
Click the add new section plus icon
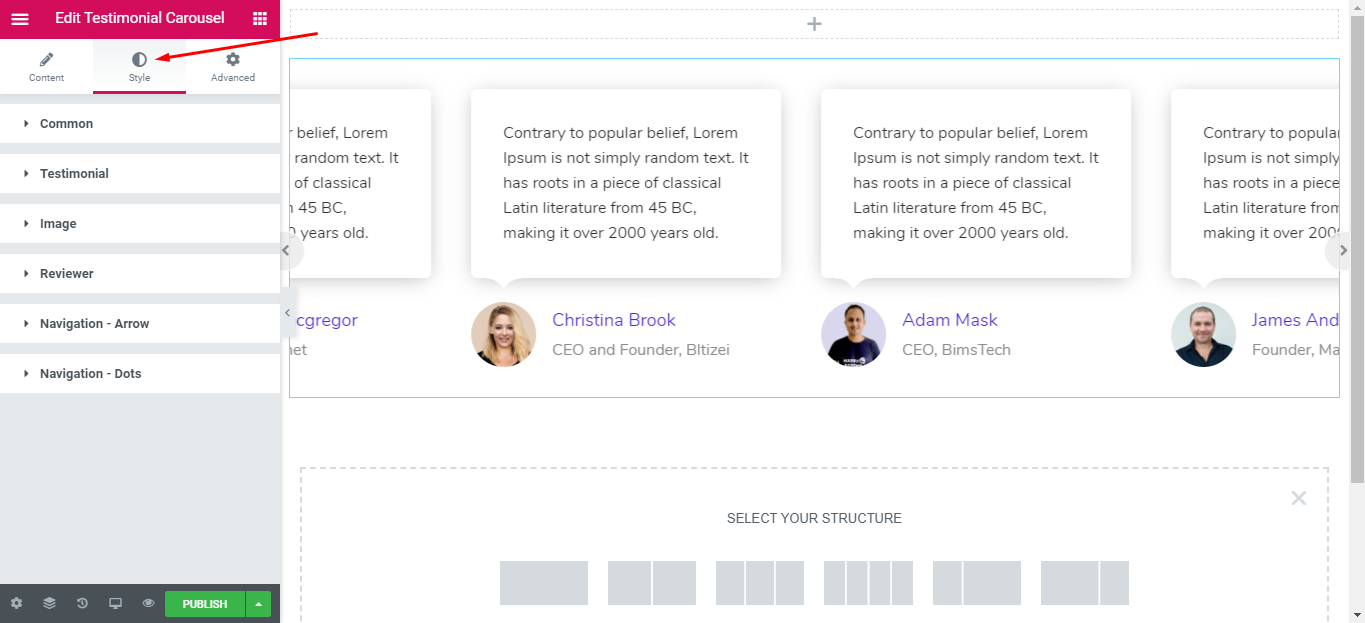pos(814,24)
